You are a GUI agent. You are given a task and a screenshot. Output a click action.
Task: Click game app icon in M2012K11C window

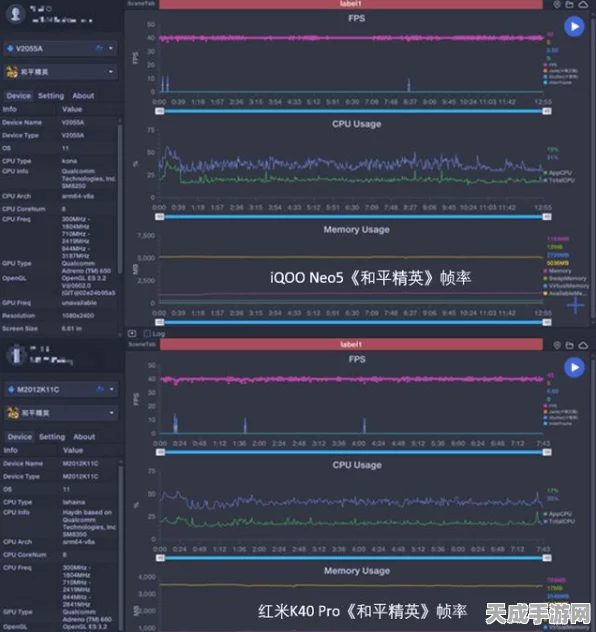coord(12,413)
